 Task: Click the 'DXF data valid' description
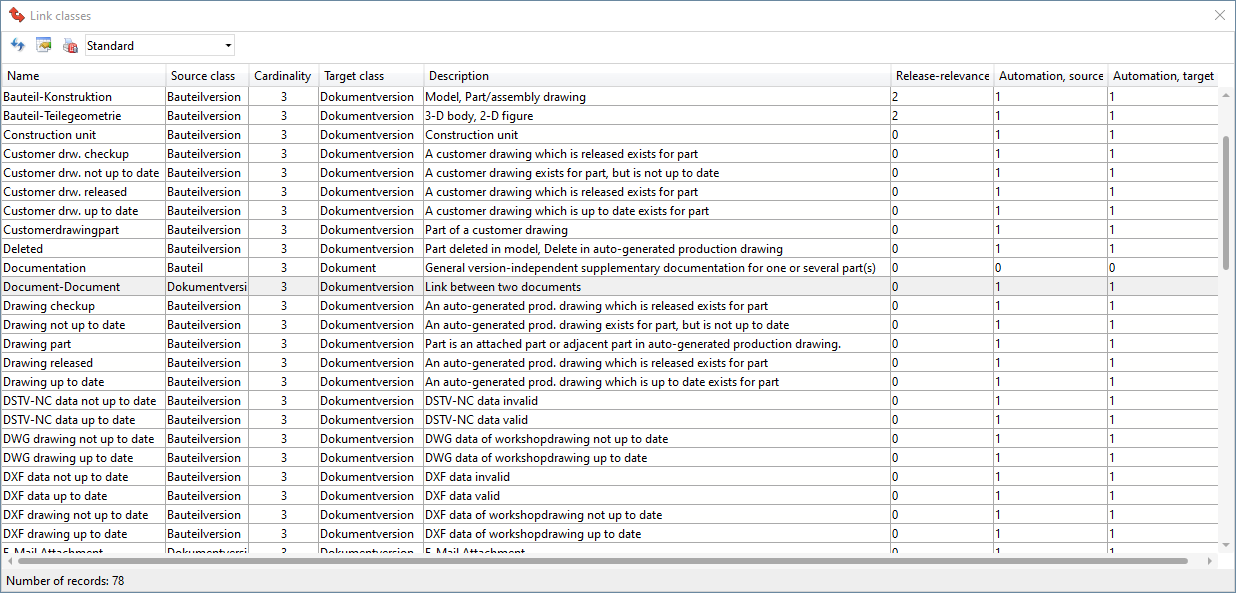(463, 496)
